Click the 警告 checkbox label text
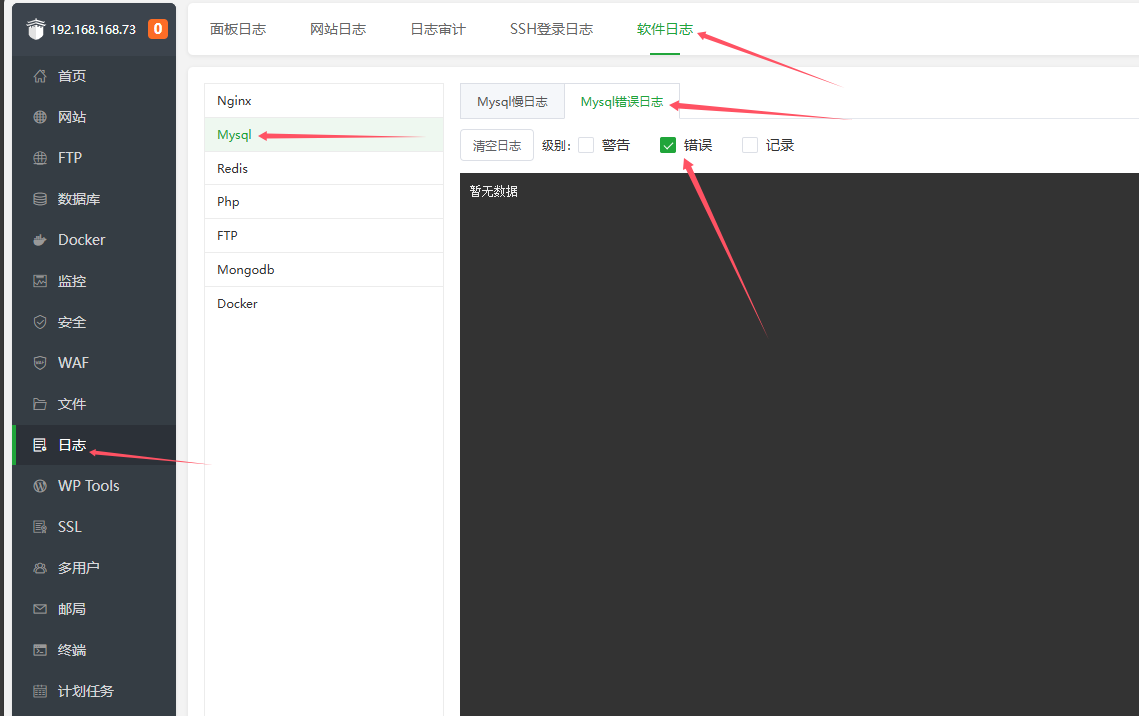The height and width of the screenshot is (716, 1139). 616,145
